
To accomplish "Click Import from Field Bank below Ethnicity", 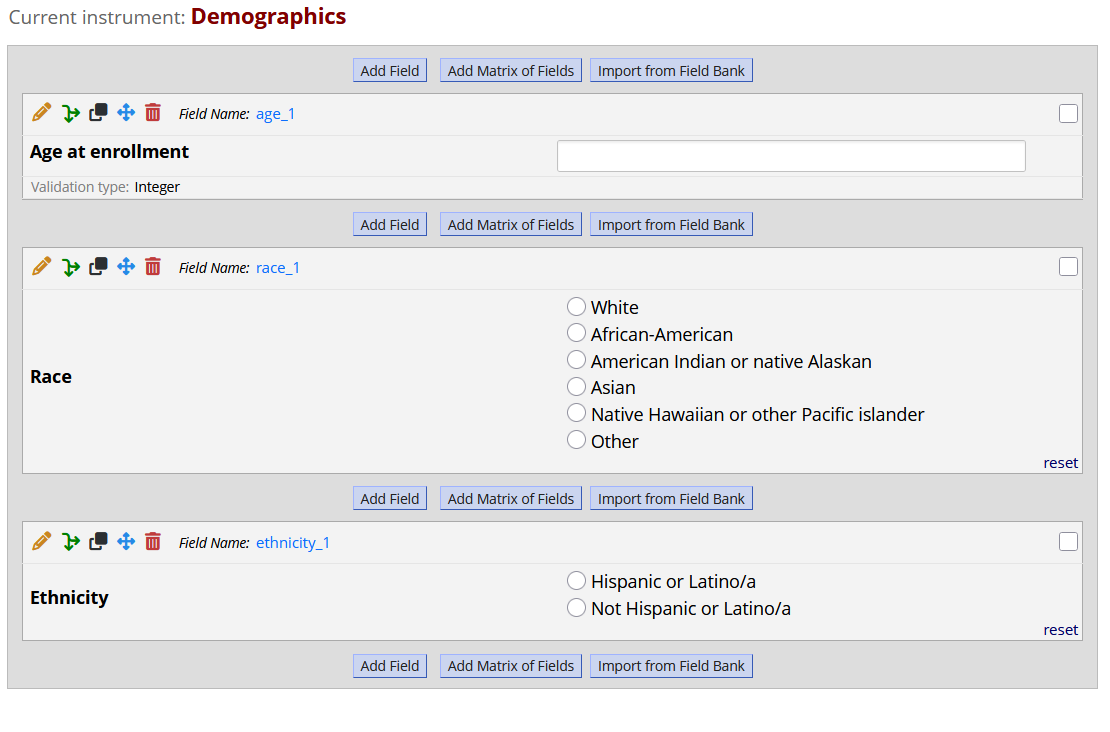I will coord(671,665).
